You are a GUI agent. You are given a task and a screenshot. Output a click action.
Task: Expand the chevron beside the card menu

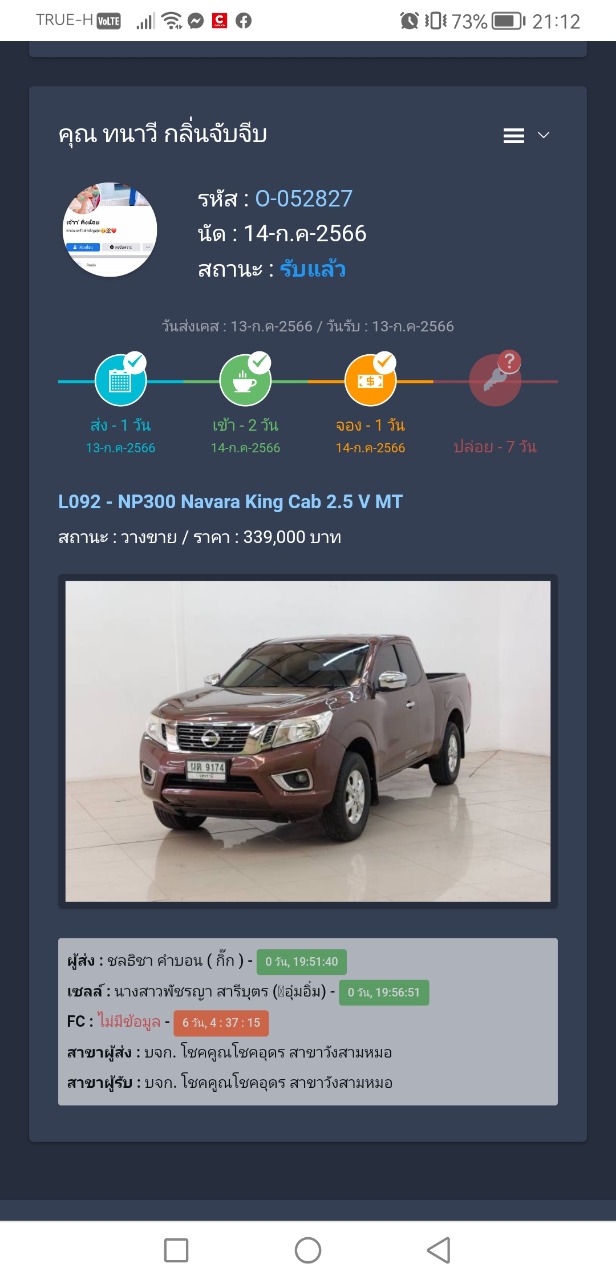pyautogui.click(x=544, y=136)
